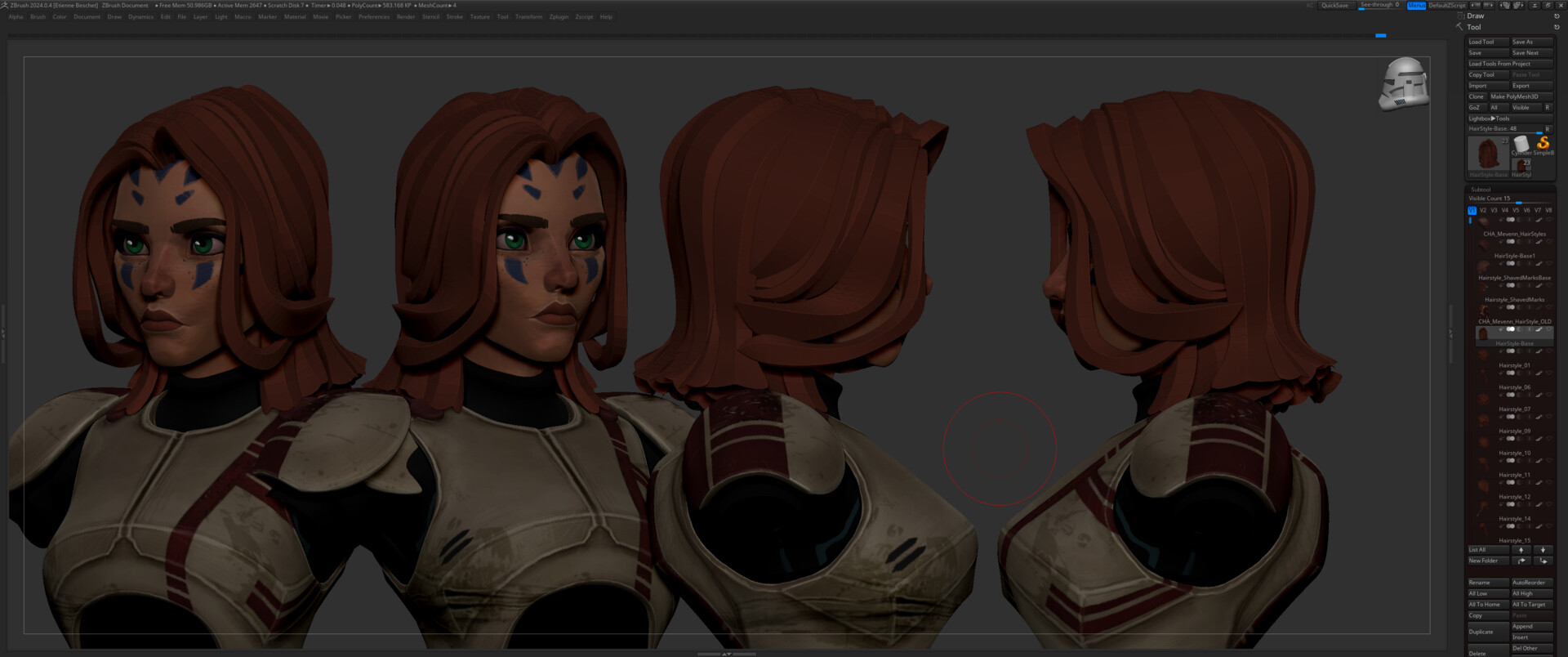Viewport: 1568px width, 657px height.
Task: Select the SimpleBrush tool icon
Action: click(x=1543, y=144)
